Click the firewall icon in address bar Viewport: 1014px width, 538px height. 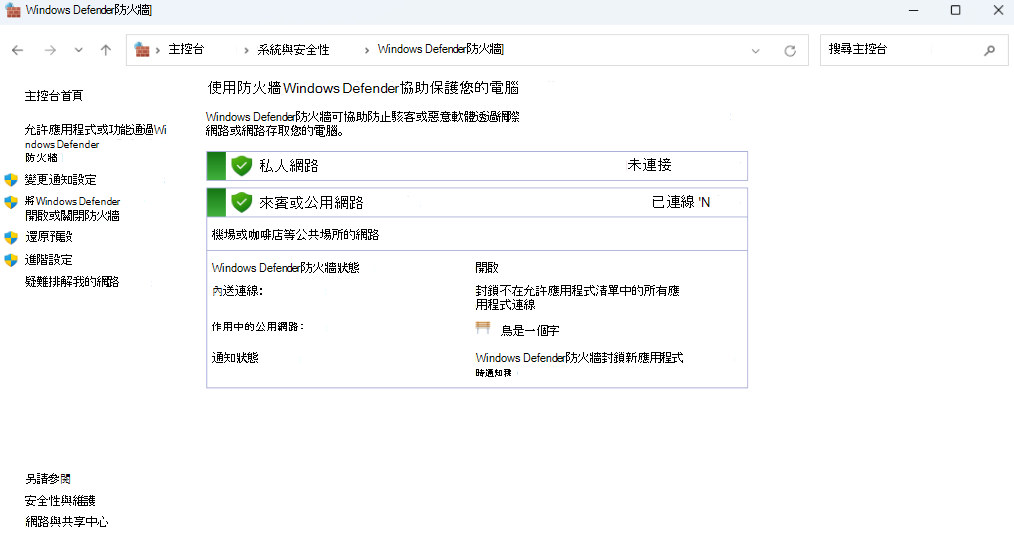click(143, 50)
